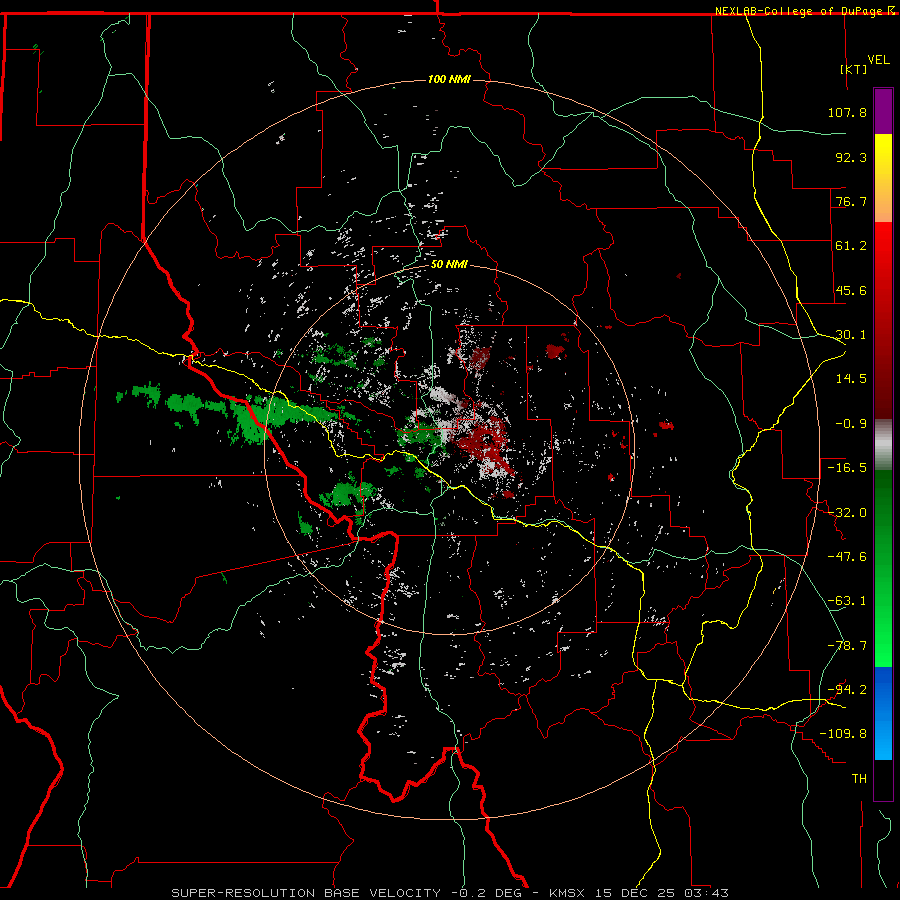
Task: Pick the green segment of velocity color bar
Action: pyautogui.click(x=883, y=568)
